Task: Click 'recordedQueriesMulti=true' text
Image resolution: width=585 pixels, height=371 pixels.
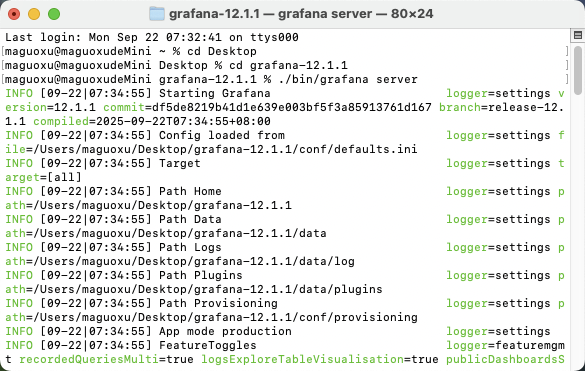Action: (106, 359)
